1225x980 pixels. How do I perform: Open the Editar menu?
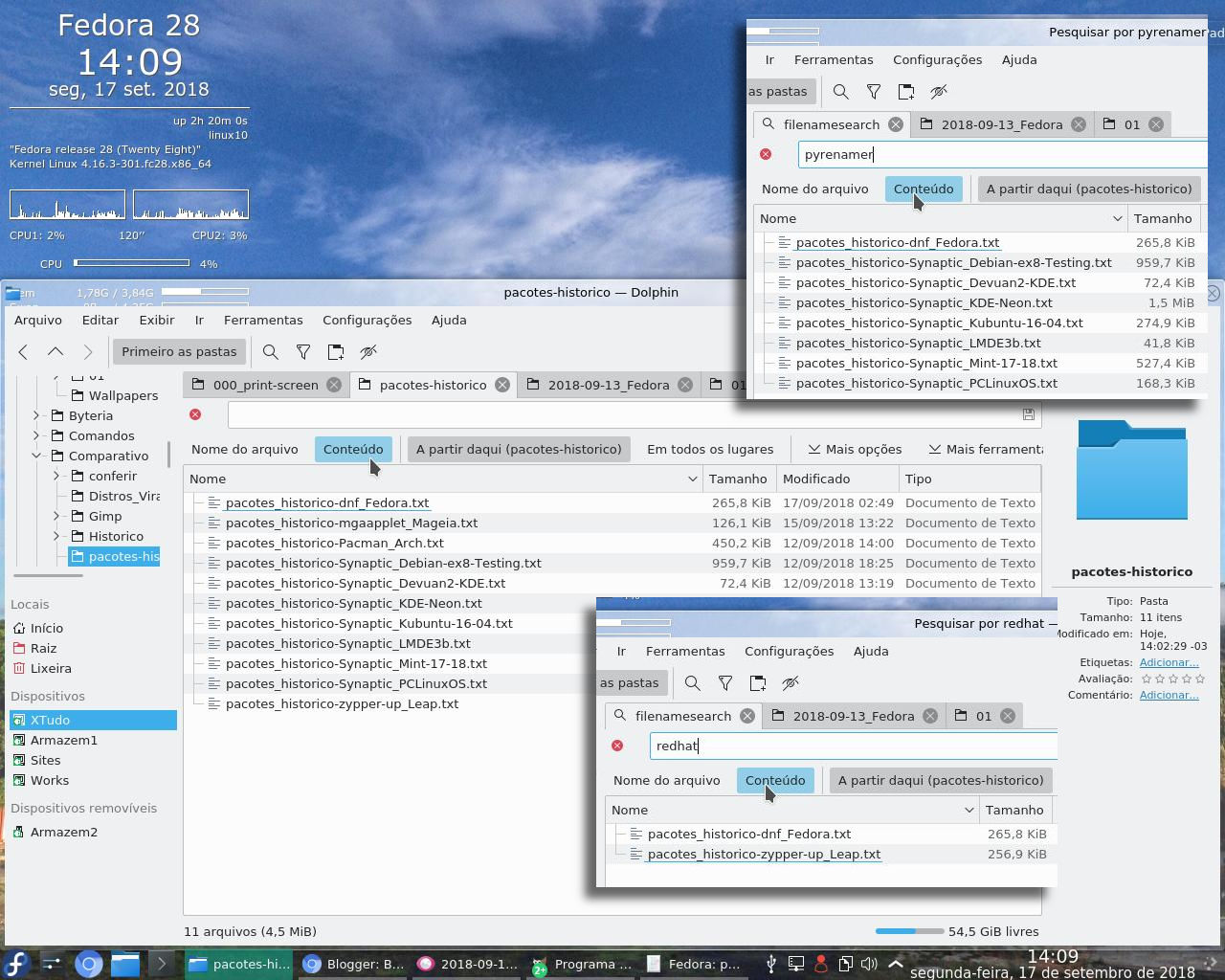tap(100, 320)
